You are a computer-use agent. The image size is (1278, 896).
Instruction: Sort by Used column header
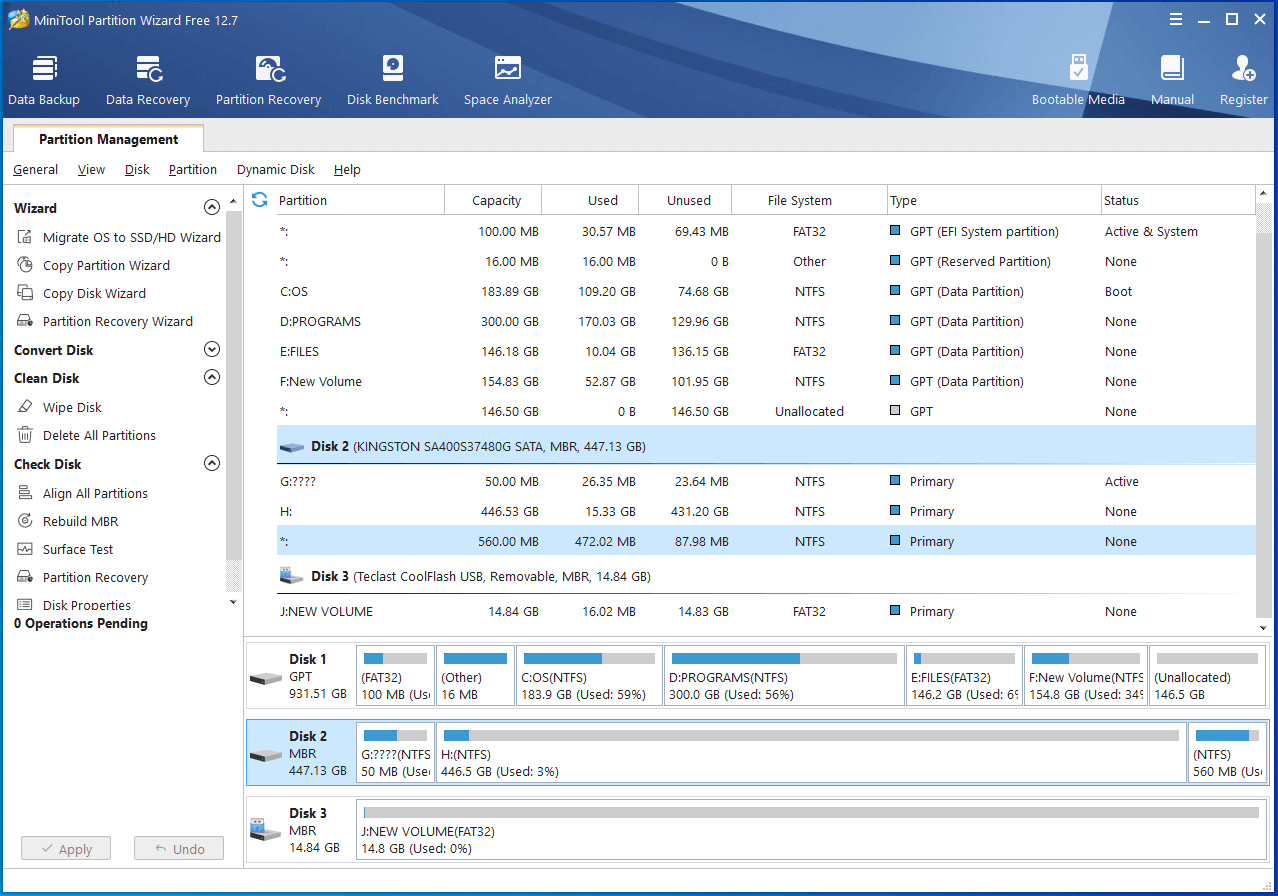point(590,200)
